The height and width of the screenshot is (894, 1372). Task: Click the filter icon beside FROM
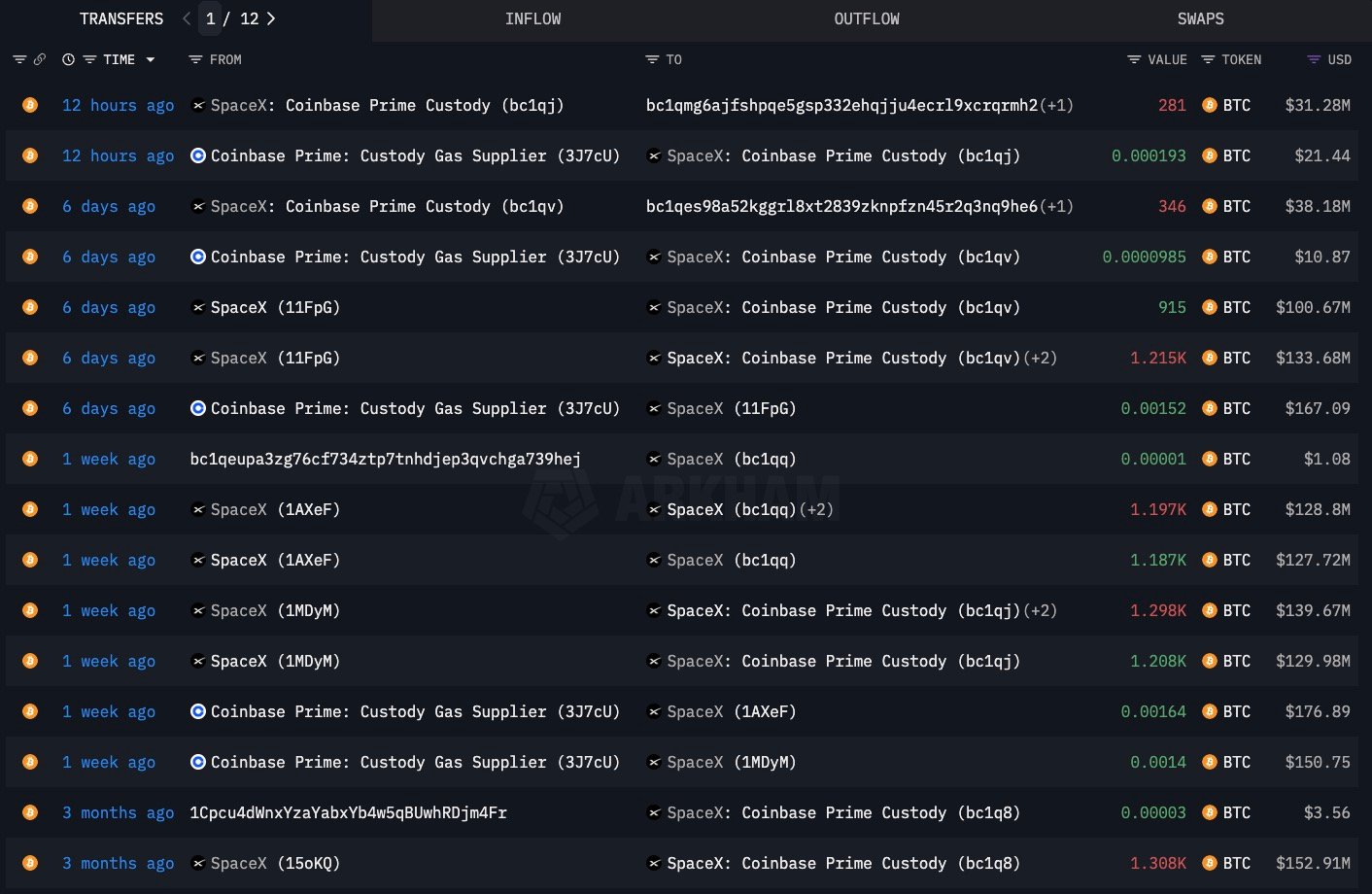(195, 60)
